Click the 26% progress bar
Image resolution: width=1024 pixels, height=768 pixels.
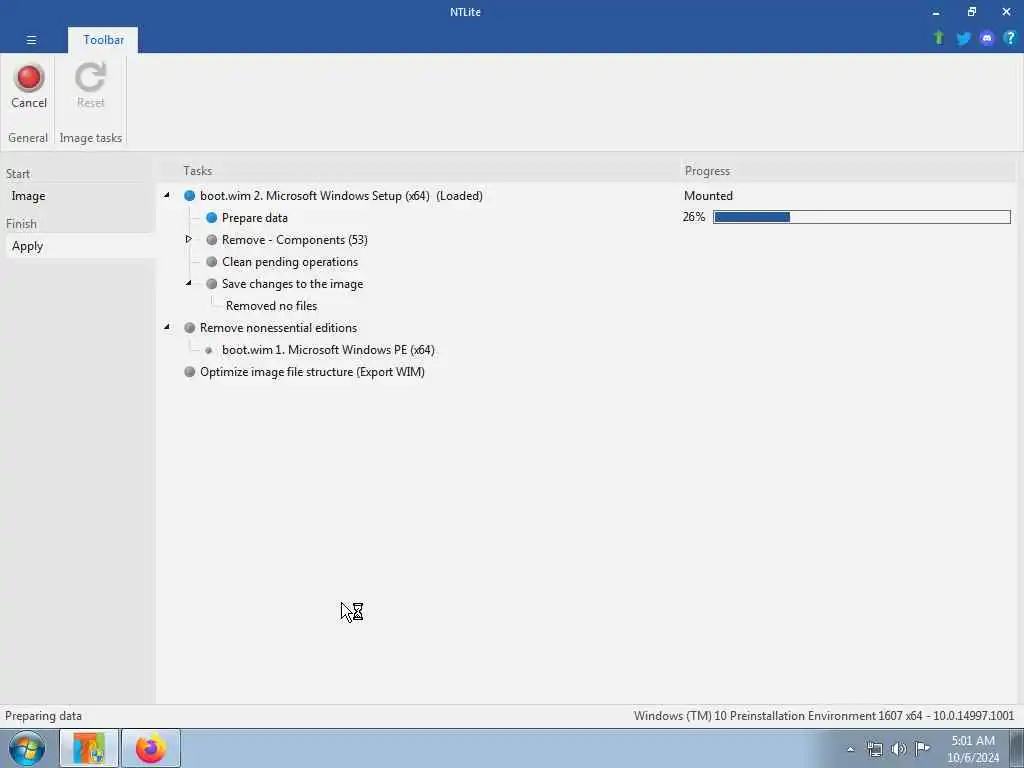click(861, 217)
